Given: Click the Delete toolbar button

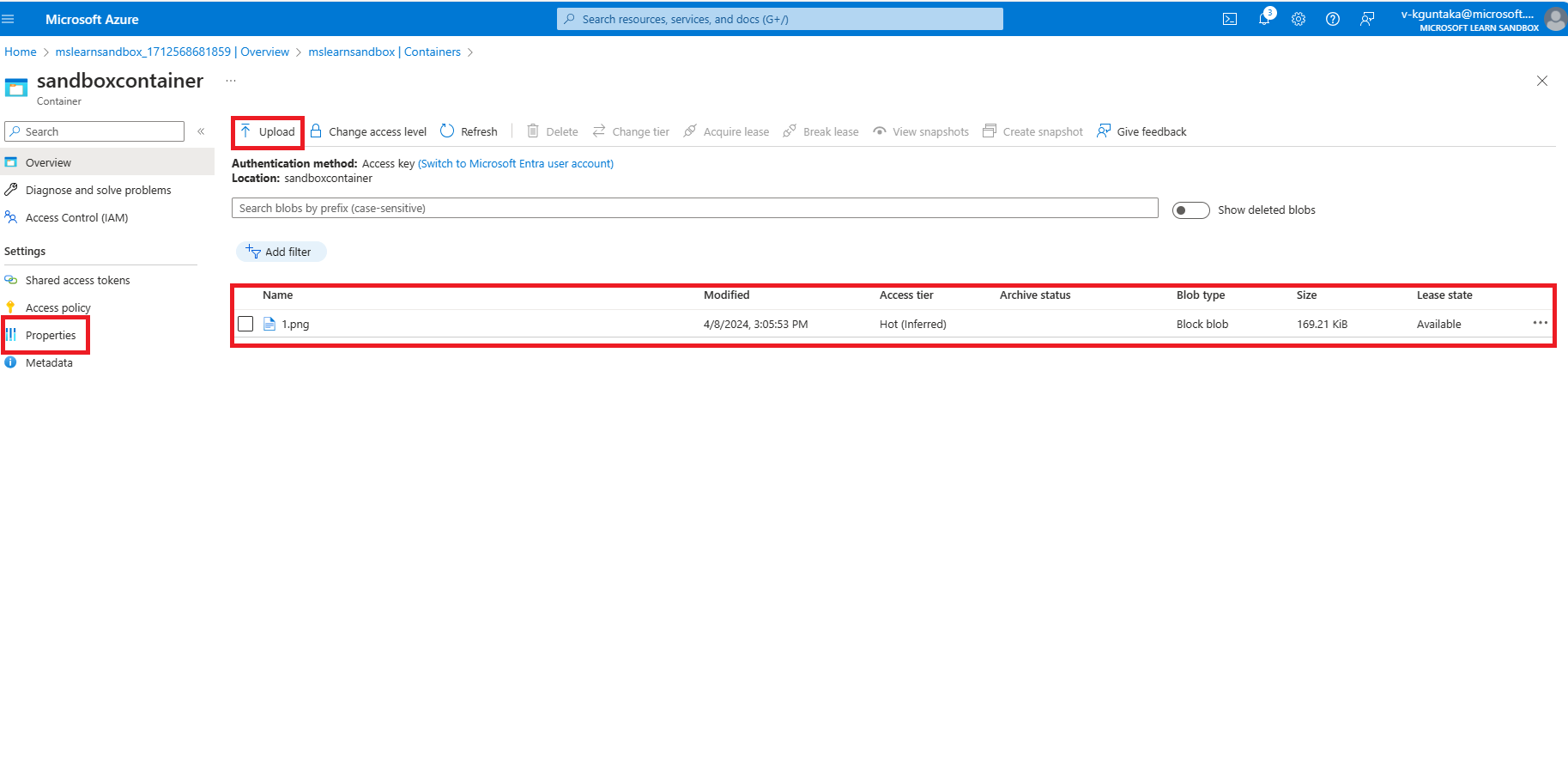Looking at the screenshot, I should click(553, 131).
